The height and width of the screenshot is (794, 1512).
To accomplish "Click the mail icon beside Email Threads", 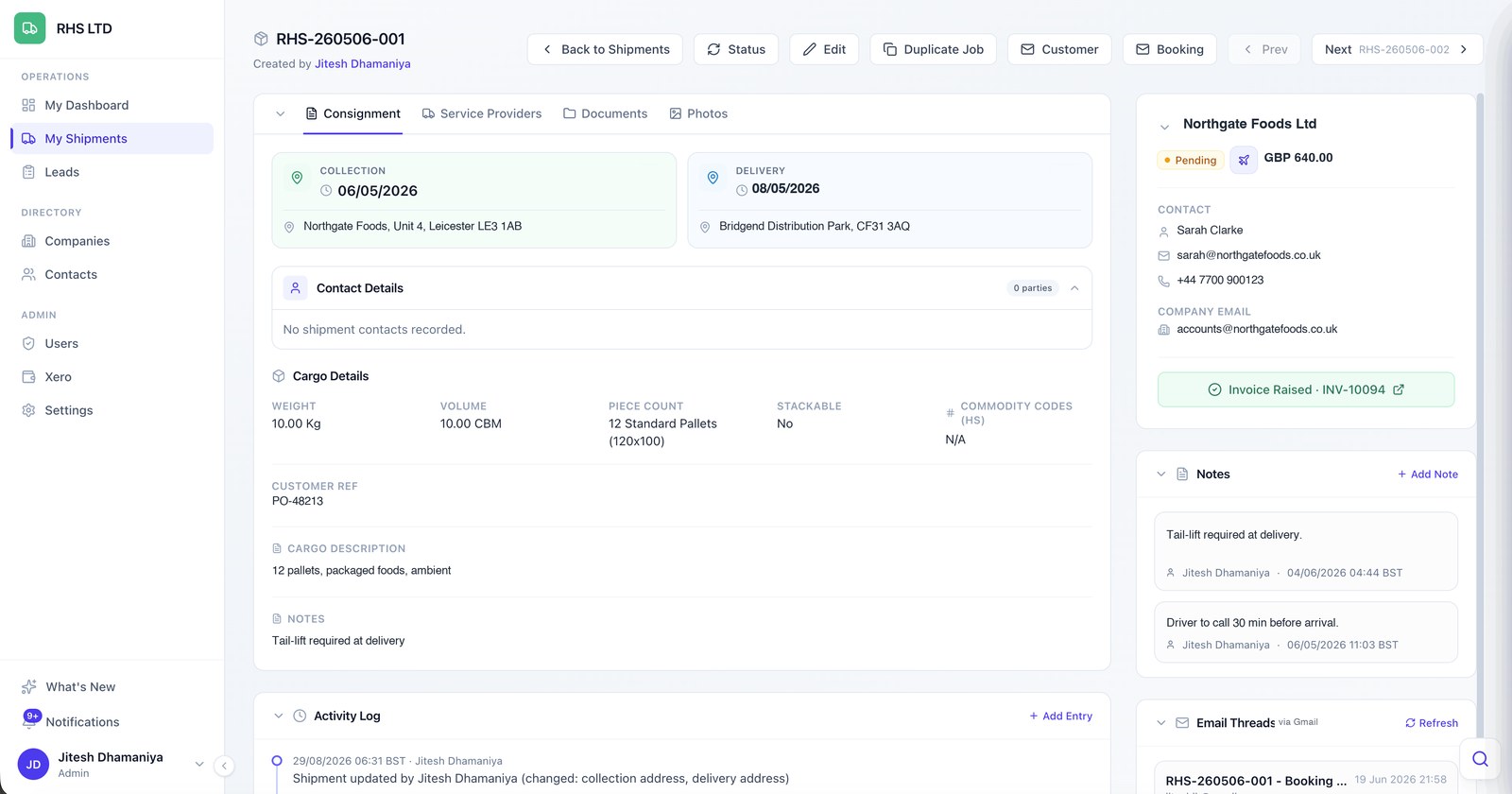I will [1182, 723].
